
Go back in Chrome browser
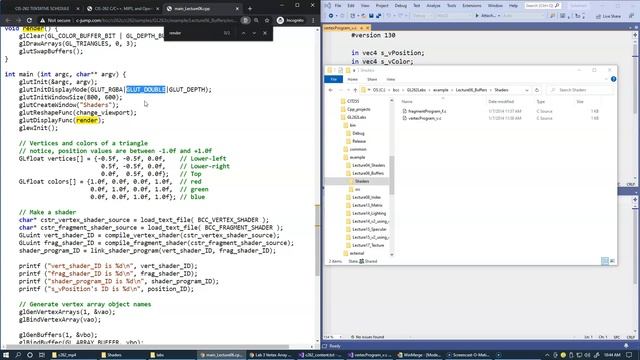click(8, 20)
